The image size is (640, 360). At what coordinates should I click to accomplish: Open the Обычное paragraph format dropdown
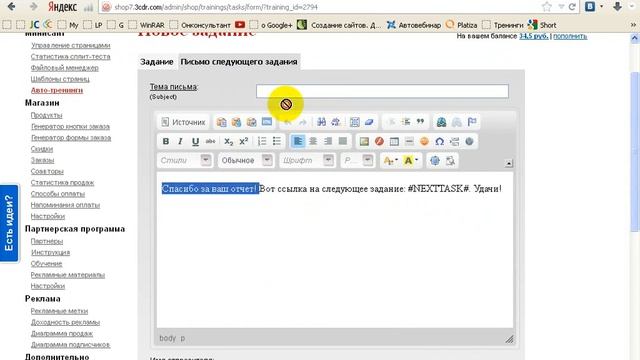click(x=246, y=160)
